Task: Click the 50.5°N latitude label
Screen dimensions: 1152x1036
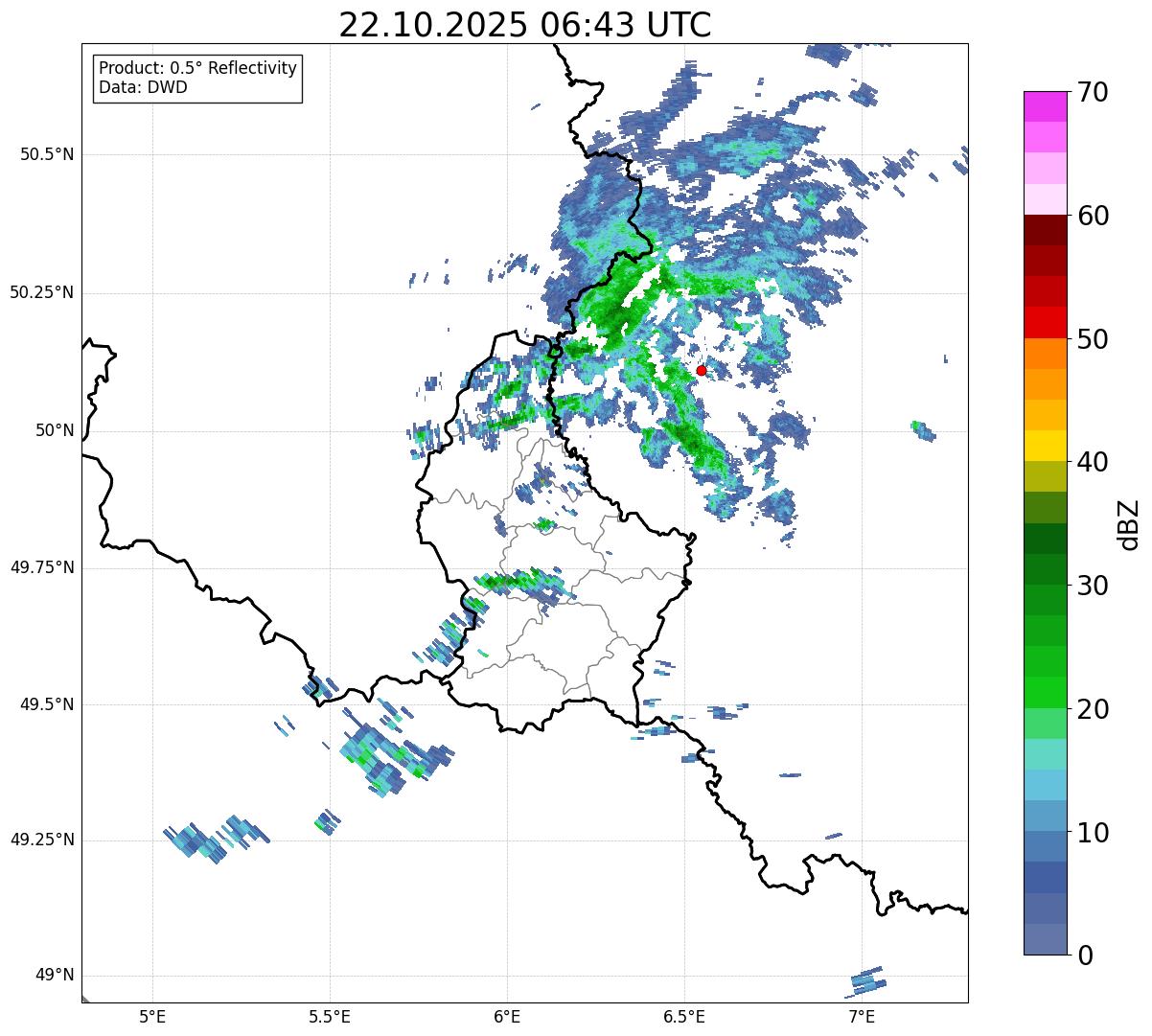Action: pos(47,154)
